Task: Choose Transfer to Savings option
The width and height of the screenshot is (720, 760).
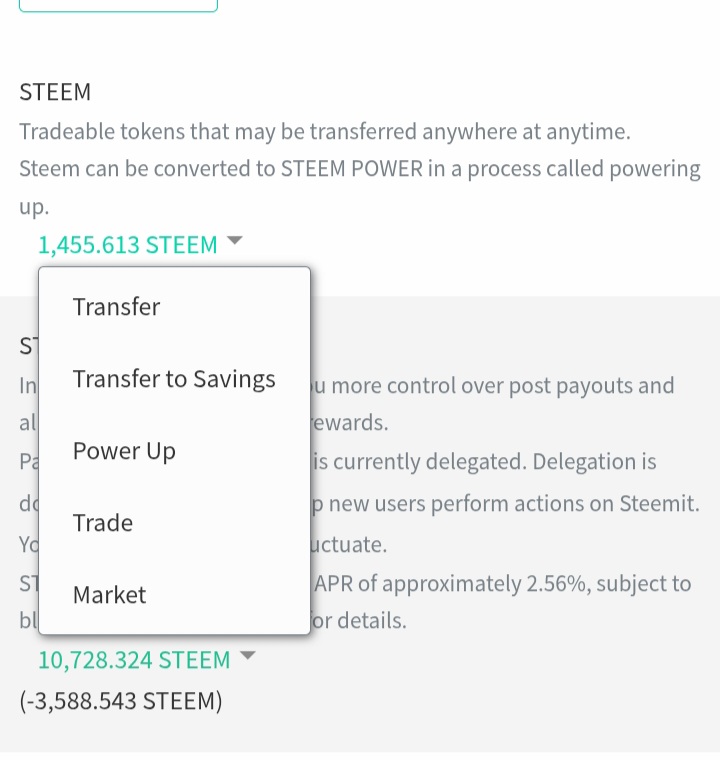Action: (x=174, y=379)
